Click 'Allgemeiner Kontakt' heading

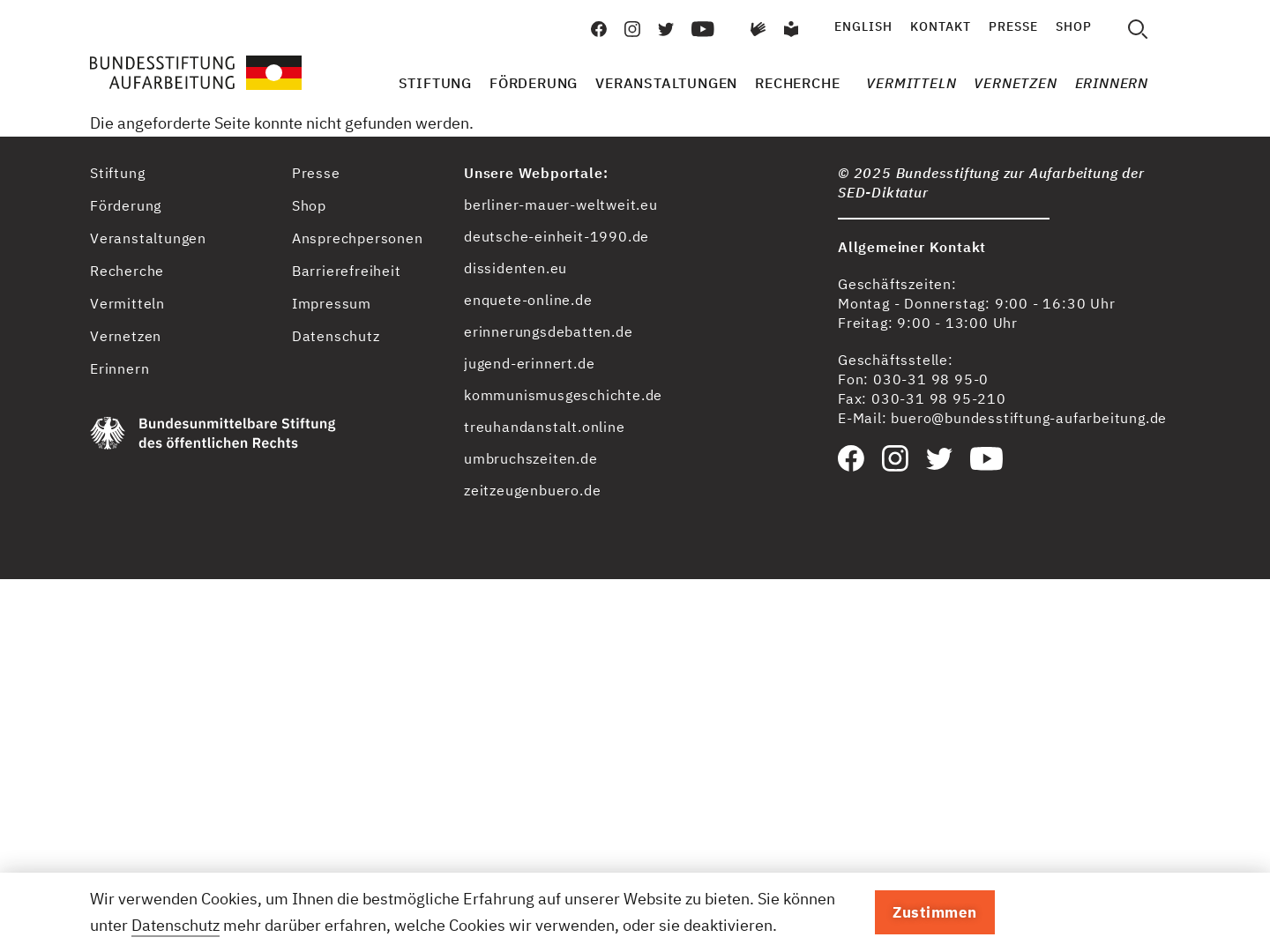point(911,247)
